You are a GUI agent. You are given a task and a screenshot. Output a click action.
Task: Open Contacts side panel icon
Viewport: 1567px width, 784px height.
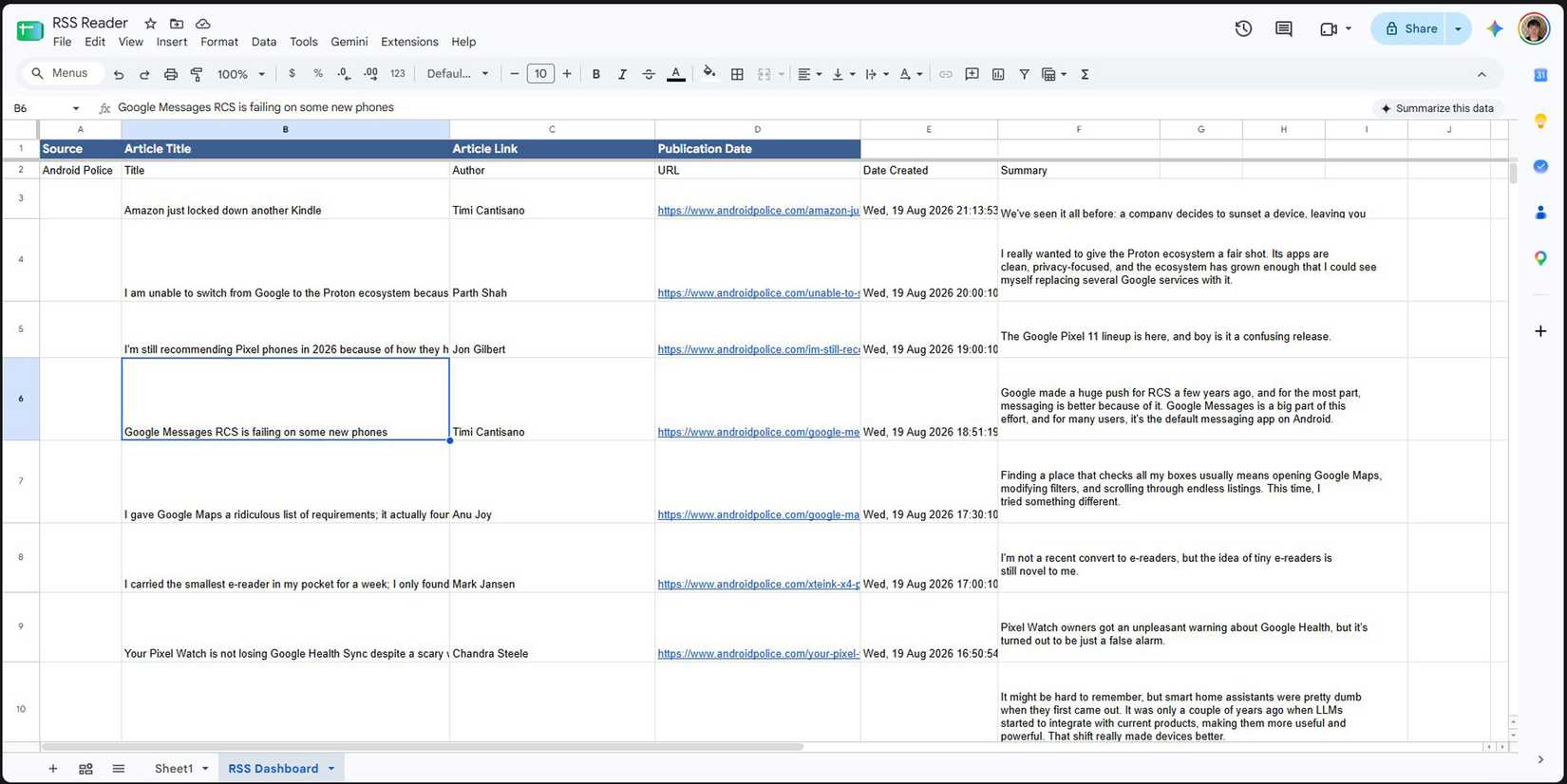(x=1540, y=213)
